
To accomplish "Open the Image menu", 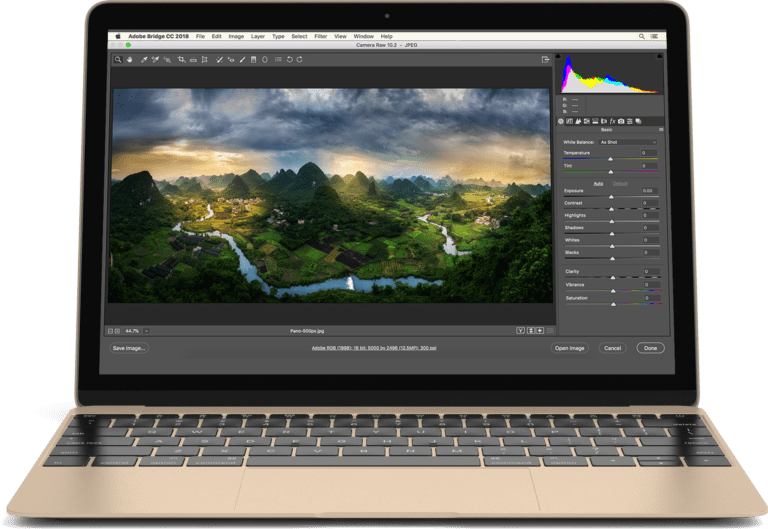I will pyautogui.click(x=236, y=36).
